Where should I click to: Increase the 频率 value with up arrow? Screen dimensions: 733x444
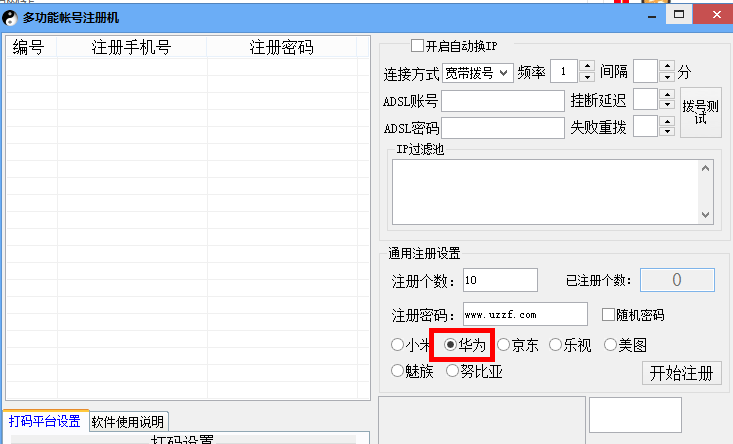pos(587,66)
